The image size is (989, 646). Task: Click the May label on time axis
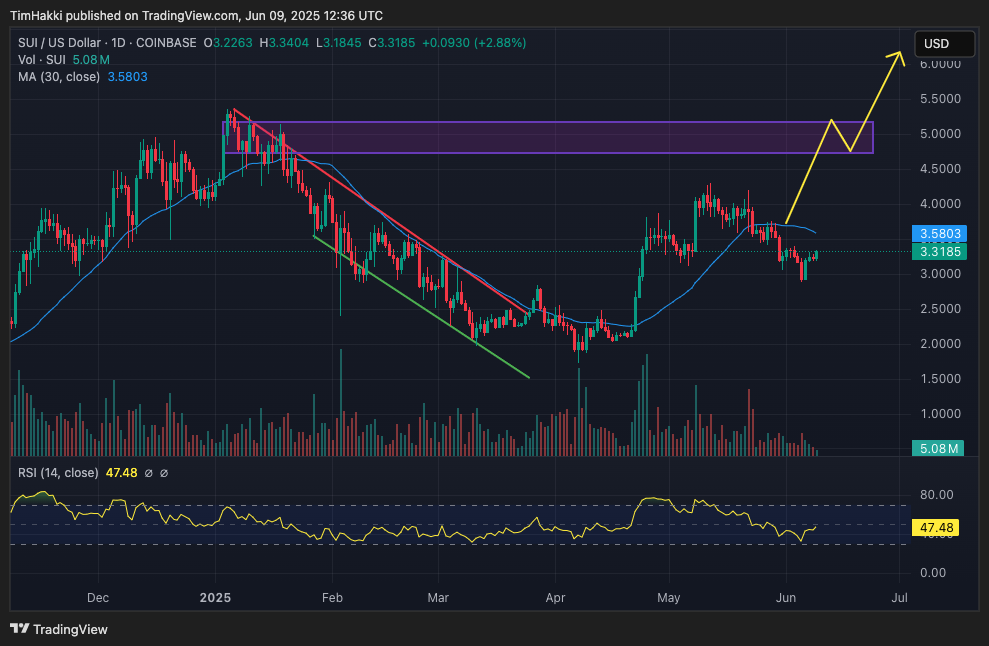(x=669, y=597)
